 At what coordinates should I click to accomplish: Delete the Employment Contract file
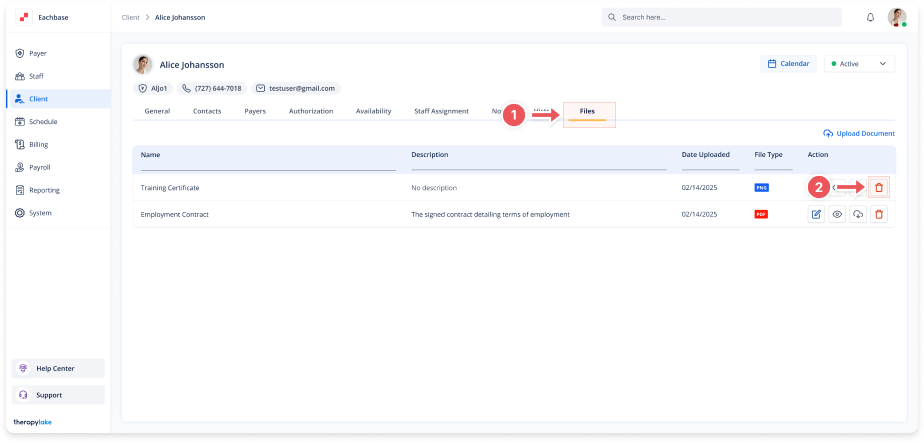pyautogui.click(x=879, y=214)
